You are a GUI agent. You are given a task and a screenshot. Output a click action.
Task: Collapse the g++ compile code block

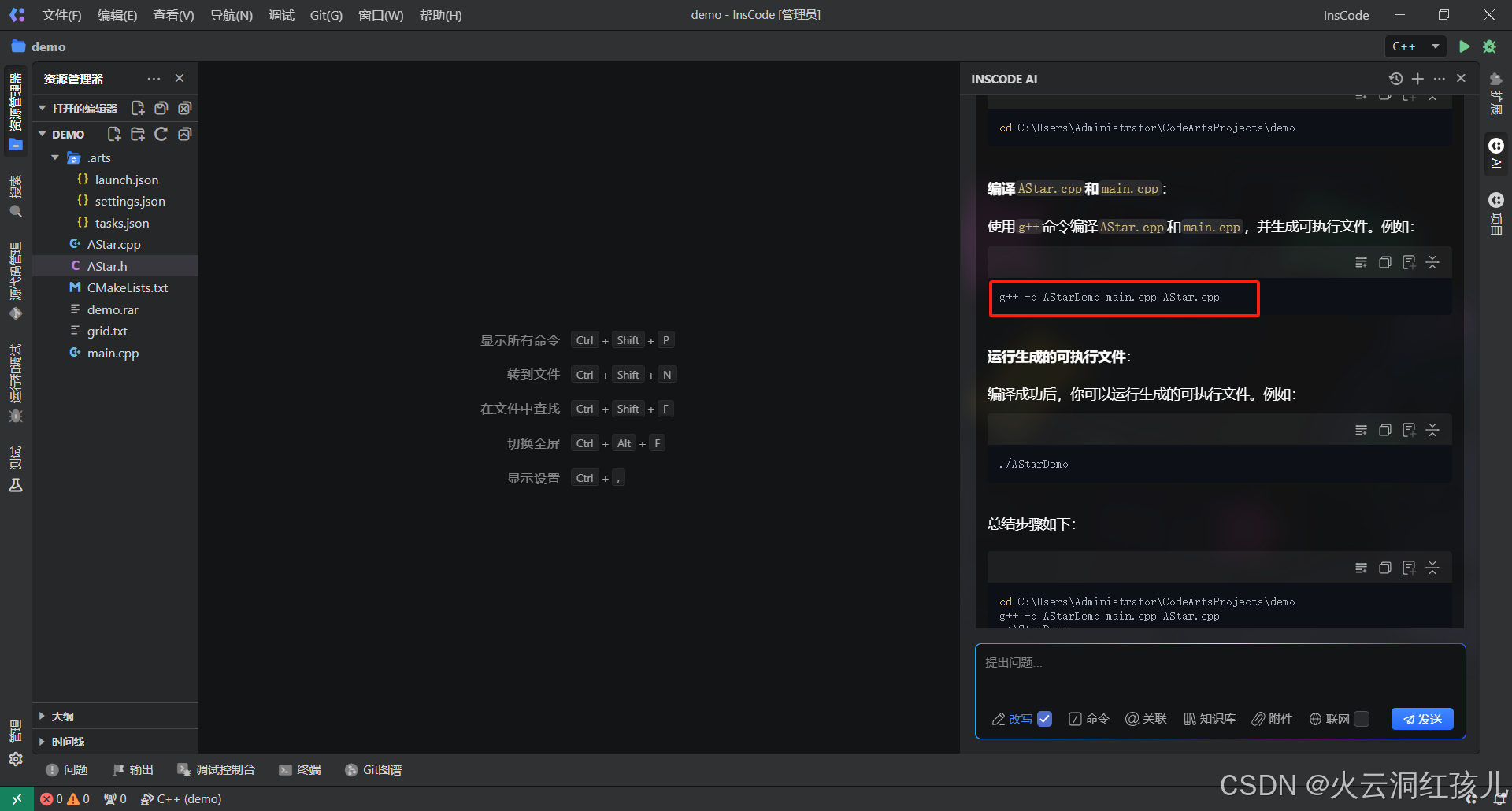tap(1432, 262)
